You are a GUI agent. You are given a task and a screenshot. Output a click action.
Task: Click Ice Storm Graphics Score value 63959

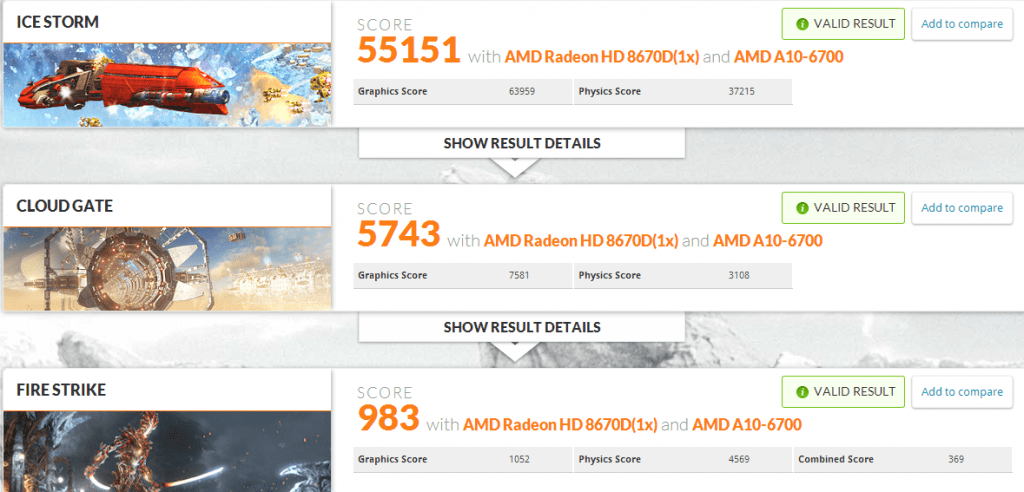point(522,91)
